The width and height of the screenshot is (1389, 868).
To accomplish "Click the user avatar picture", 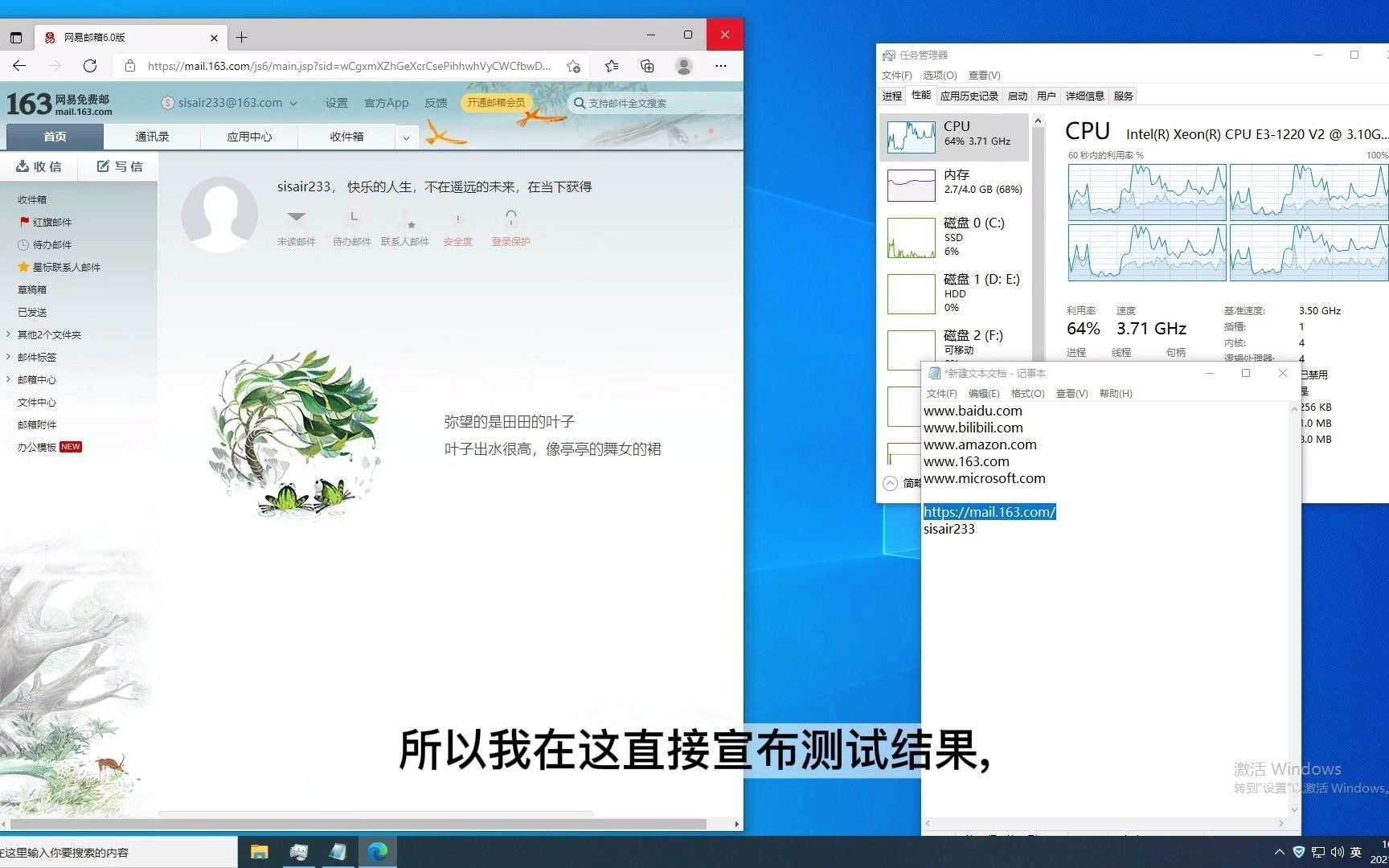I will 219,215.
